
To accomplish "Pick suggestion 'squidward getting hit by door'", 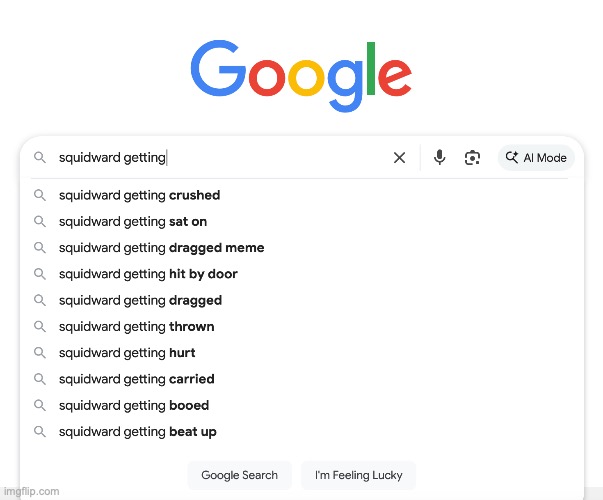I will click(x=302, y=274).
